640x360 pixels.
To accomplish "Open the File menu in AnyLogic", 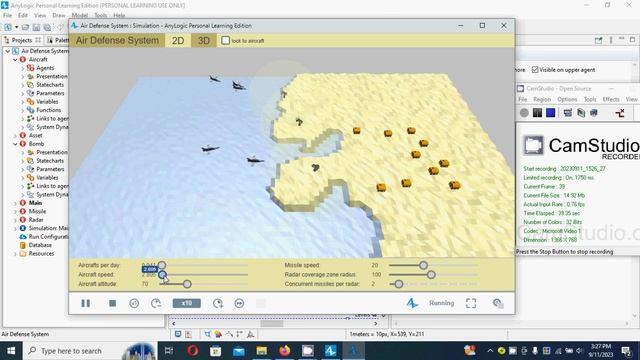I will pyautogui.click(x=7, y=16).
